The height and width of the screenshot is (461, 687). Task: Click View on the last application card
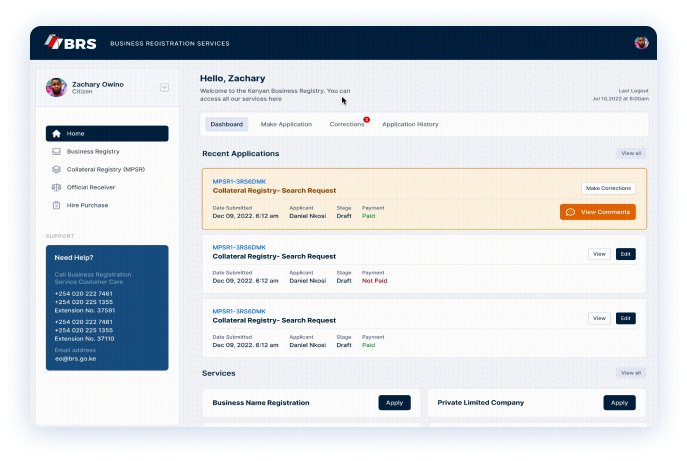pos(599,318)
